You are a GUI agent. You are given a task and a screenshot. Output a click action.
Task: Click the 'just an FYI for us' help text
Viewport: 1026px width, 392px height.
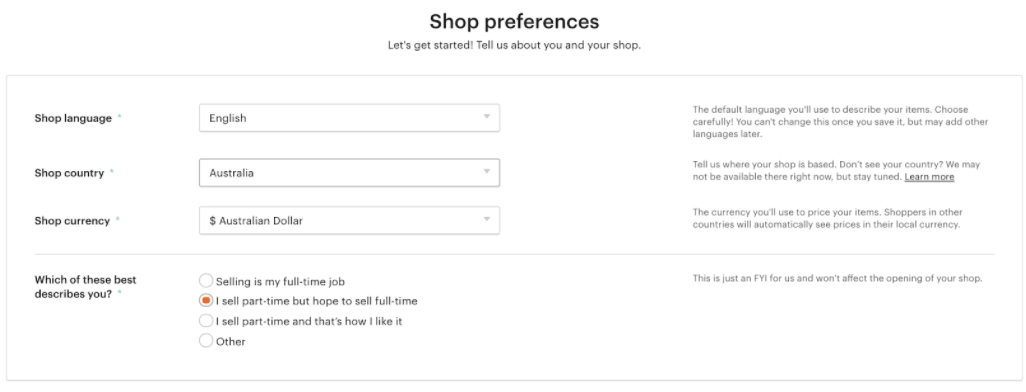(x=838, y=279)
